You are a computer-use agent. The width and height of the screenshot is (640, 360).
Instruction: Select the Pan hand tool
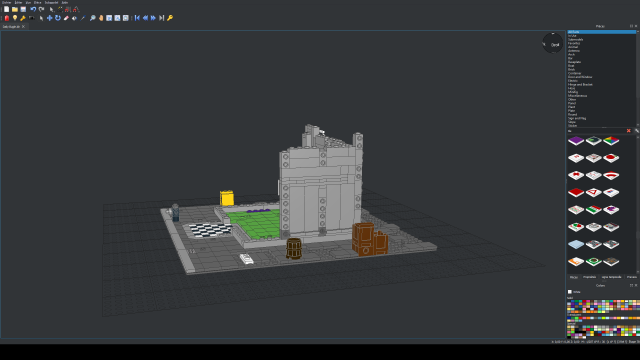point(101,18)
